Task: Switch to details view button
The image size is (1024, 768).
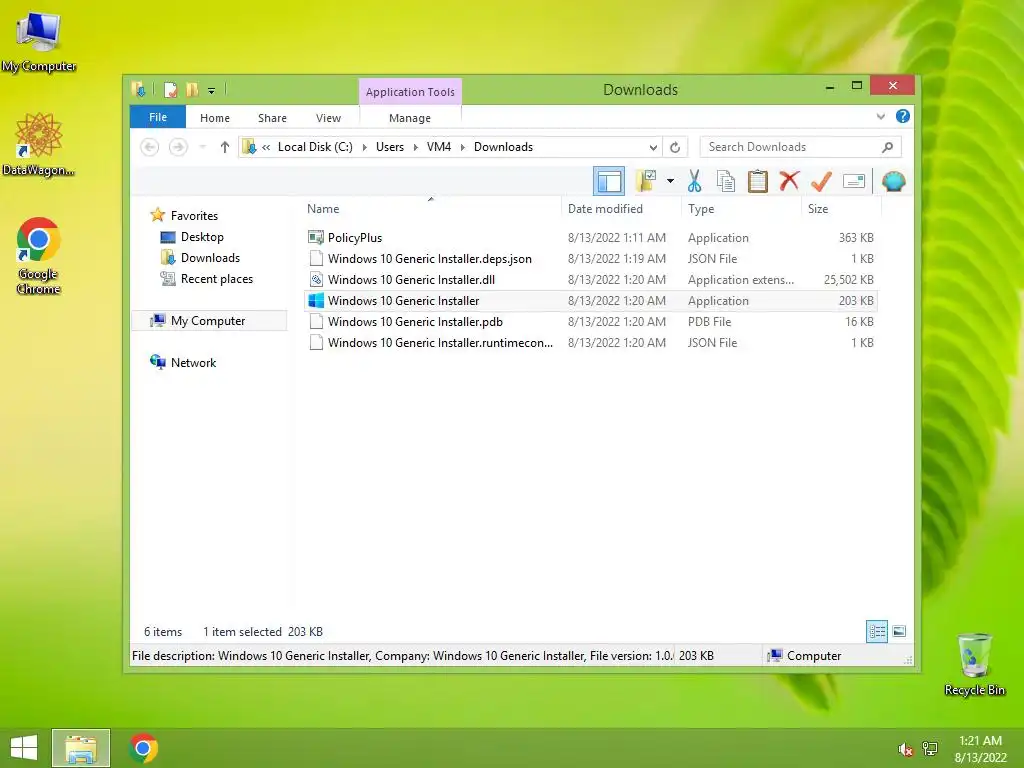Action: pos(876,631)
